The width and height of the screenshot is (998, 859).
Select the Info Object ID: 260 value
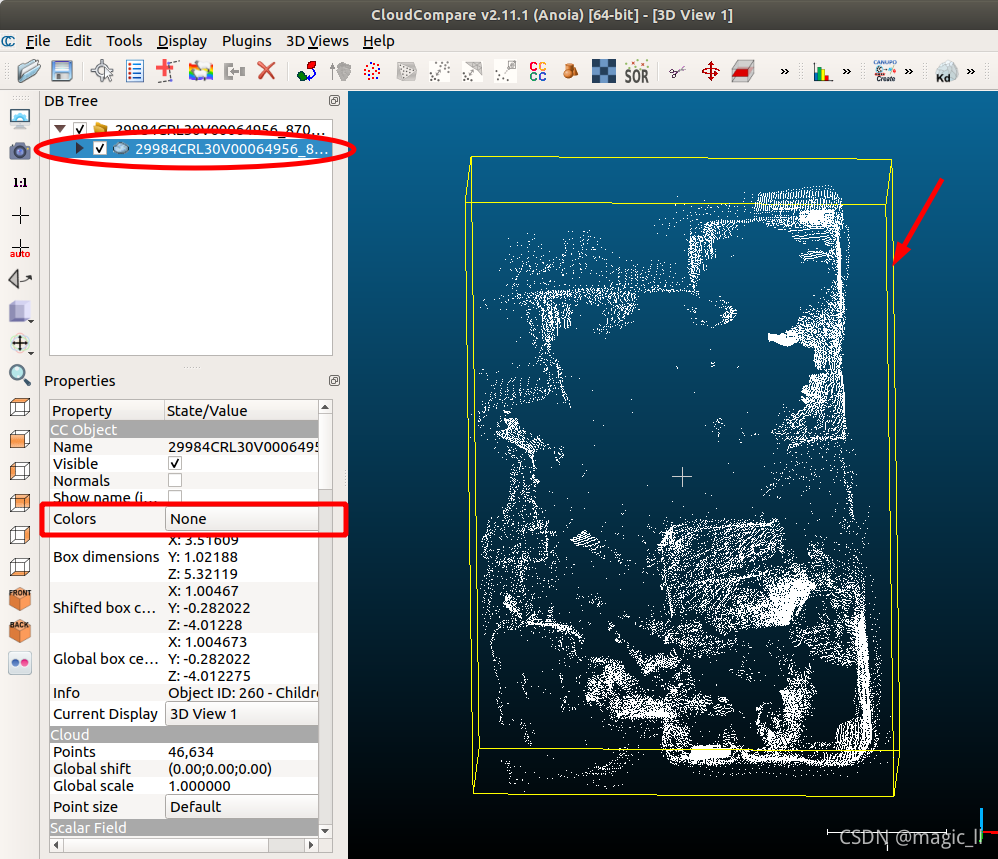pos(242,693)
